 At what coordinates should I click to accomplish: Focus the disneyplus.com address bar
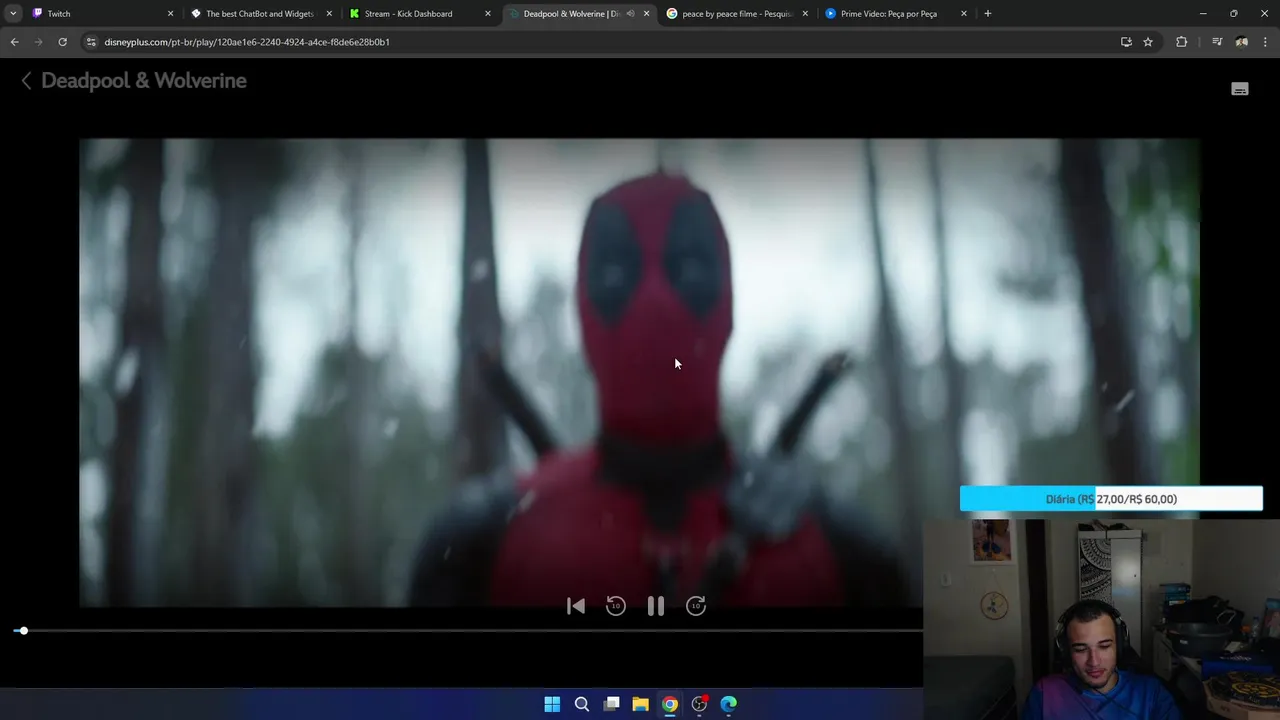(600, 42)
